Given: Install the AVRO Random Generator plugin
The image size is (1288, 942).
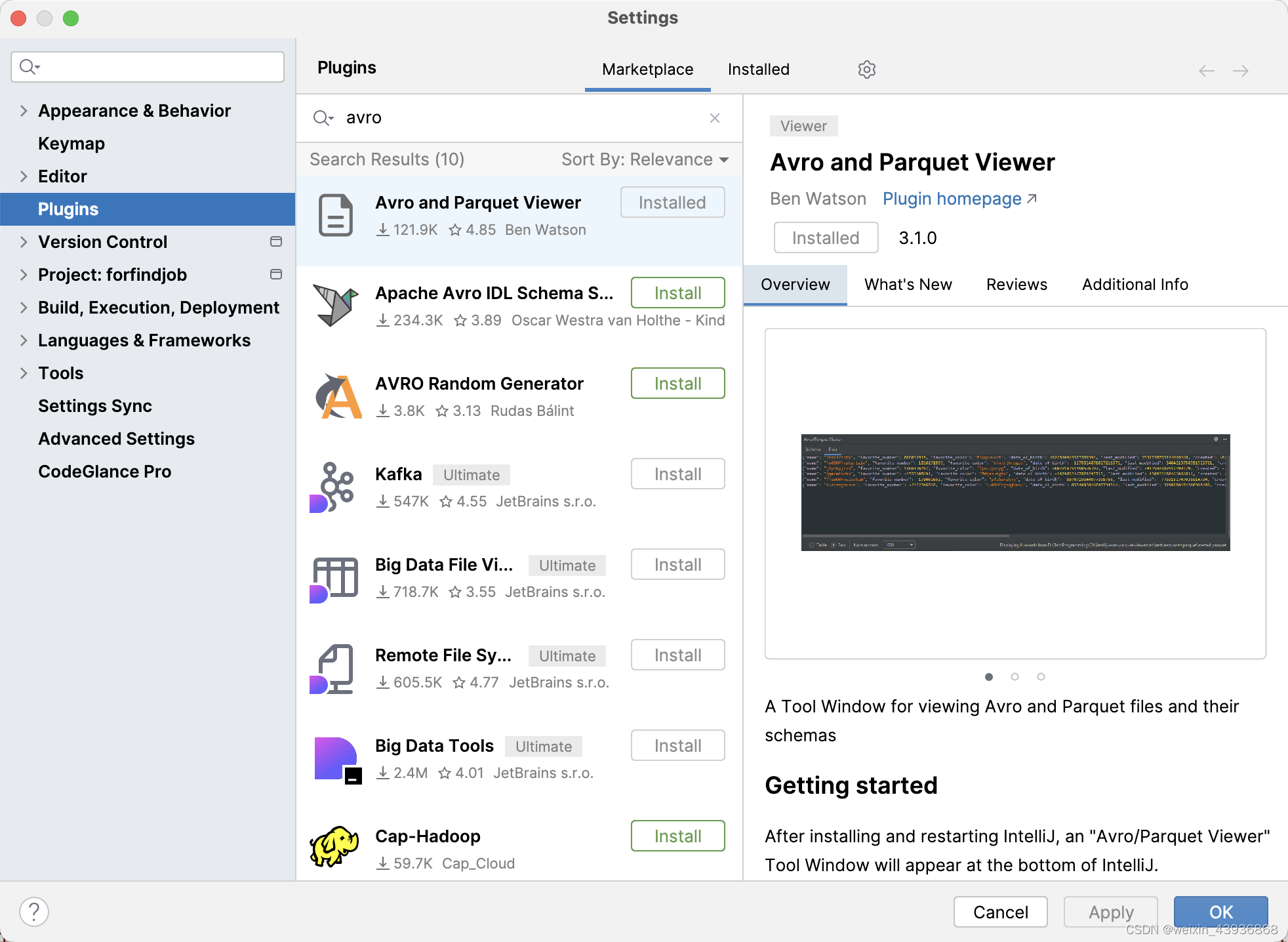Looking at the screenshot, I should (x=677, y=384).
